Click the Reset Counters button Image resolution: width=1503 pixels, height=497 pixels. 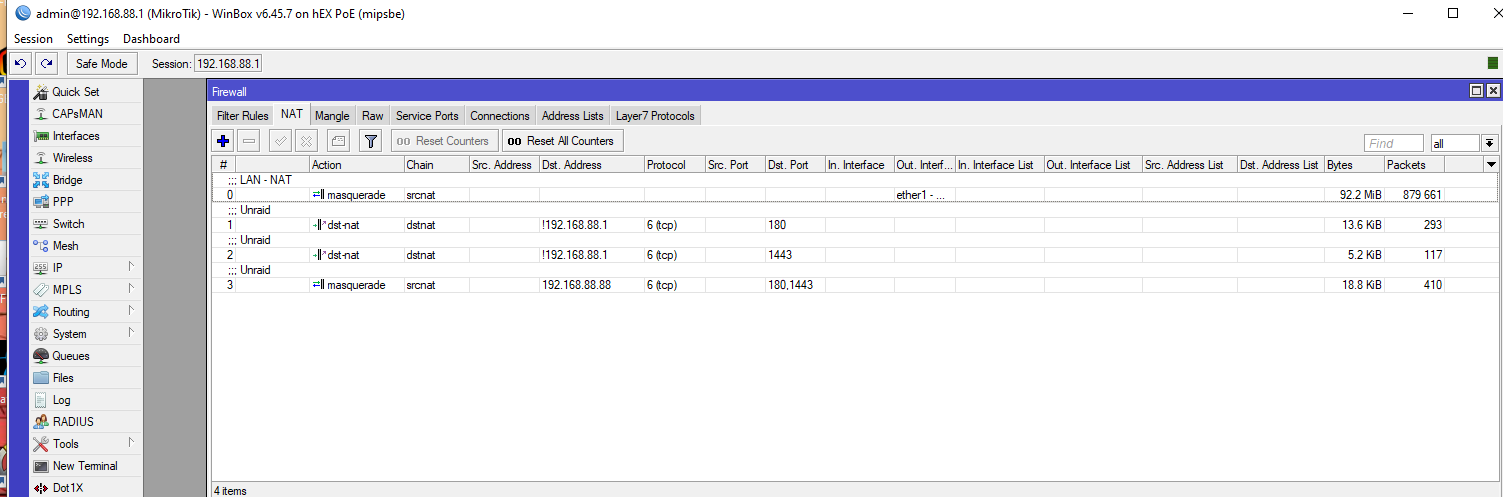[x=444, y=141]
